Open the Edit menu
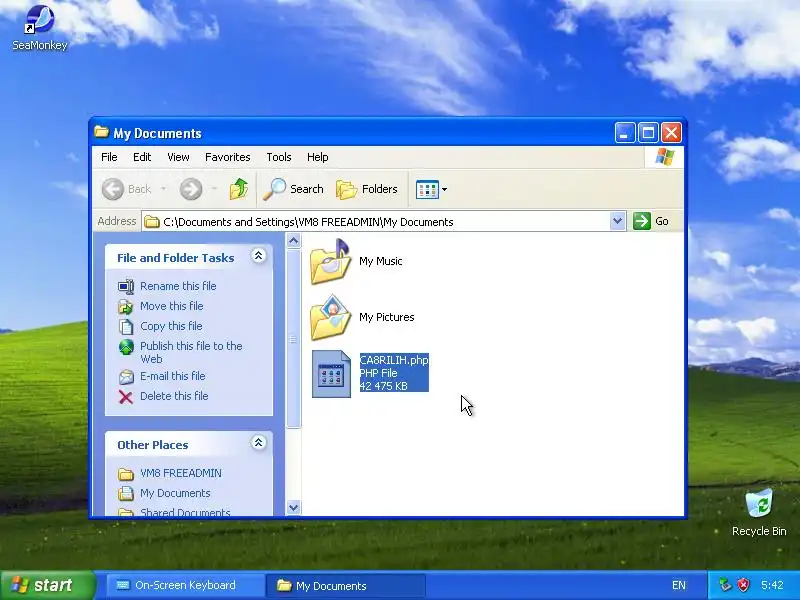This screenshot has width=800, height=600. pos(142,157)
